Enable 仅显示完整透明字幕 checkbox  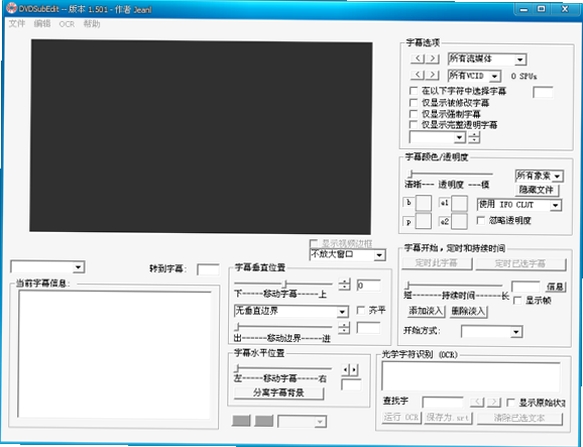click(413, 124)
